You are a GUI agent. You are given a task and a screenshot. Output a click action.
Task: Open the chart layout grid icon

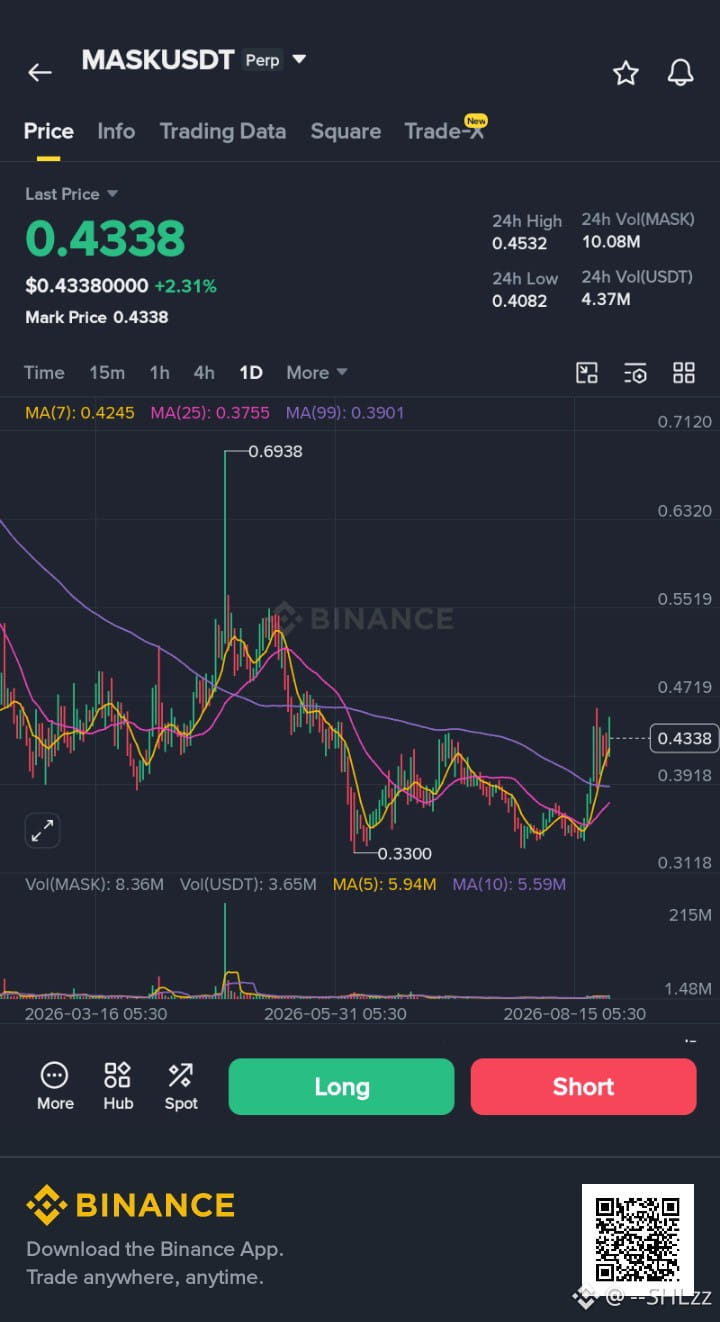point(684,373)
